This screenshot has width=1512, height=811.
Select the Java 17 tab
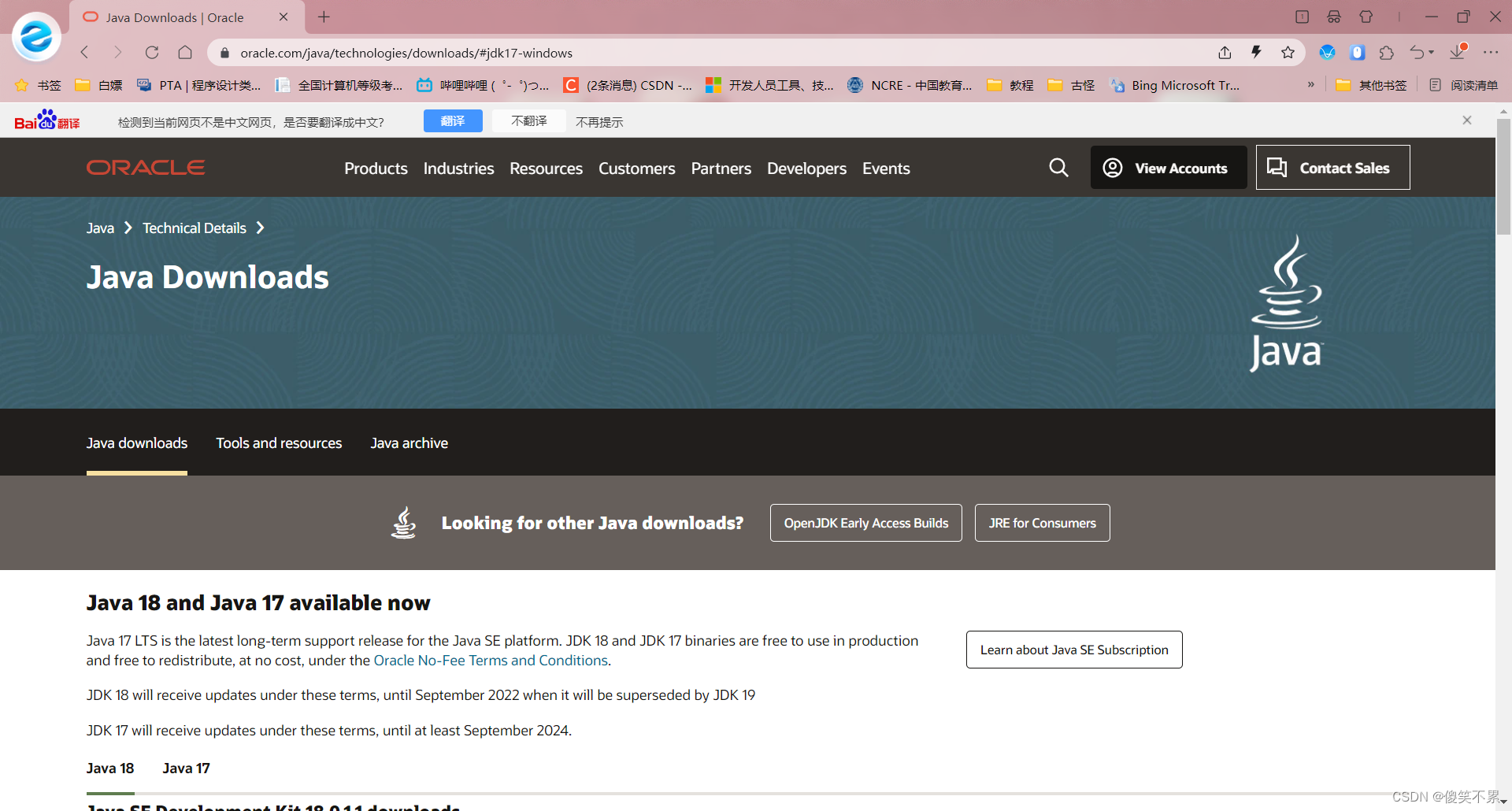coord(186,768)
